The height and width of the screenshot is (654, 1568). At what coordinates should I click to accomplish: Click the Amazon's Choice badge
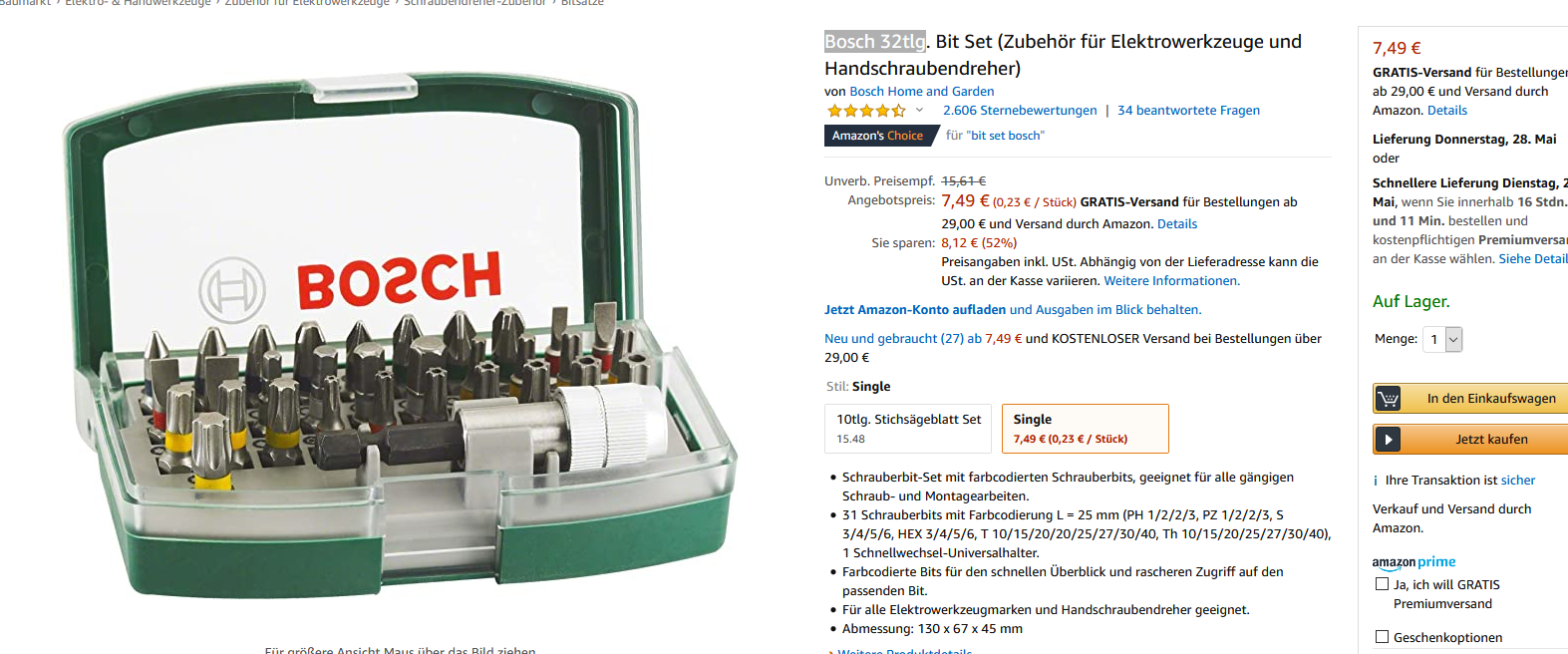pyautogui.click(x=878, y=136)
